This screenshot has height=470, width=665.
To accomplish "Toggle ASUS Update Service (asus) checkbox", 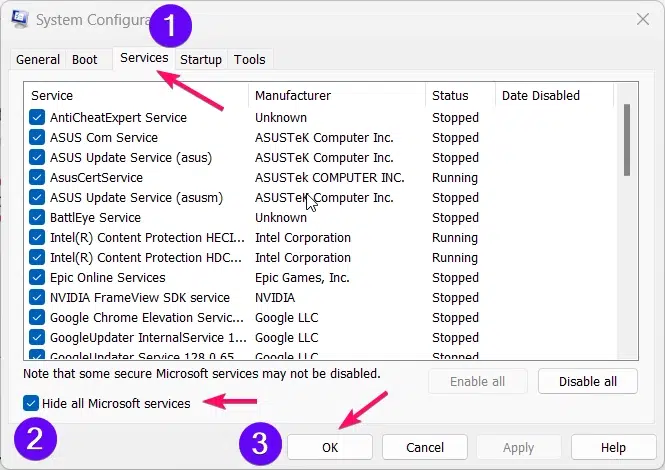I will point(37,157).
